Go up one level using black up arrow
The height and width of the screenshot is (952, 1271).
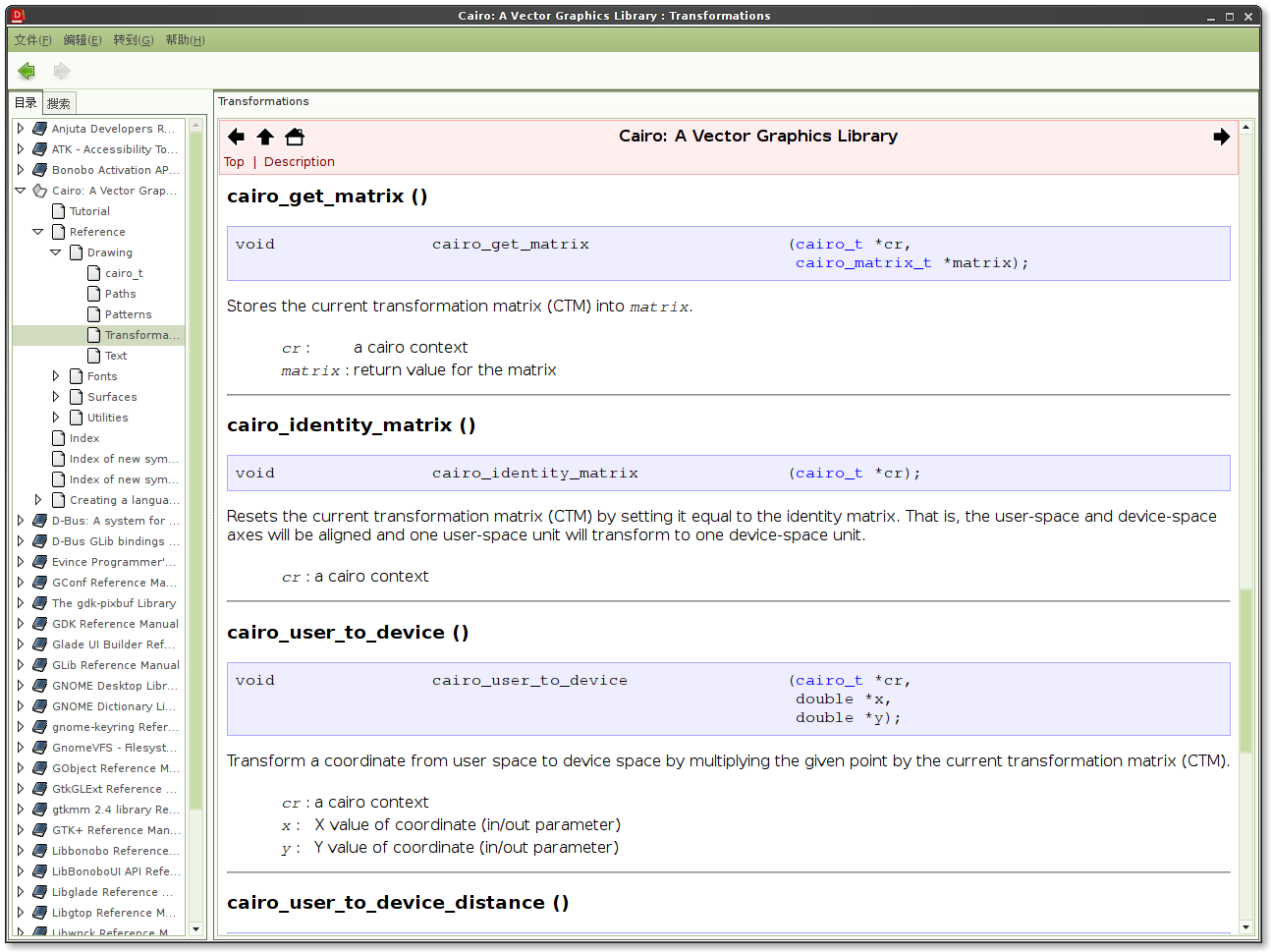(265, 137)
